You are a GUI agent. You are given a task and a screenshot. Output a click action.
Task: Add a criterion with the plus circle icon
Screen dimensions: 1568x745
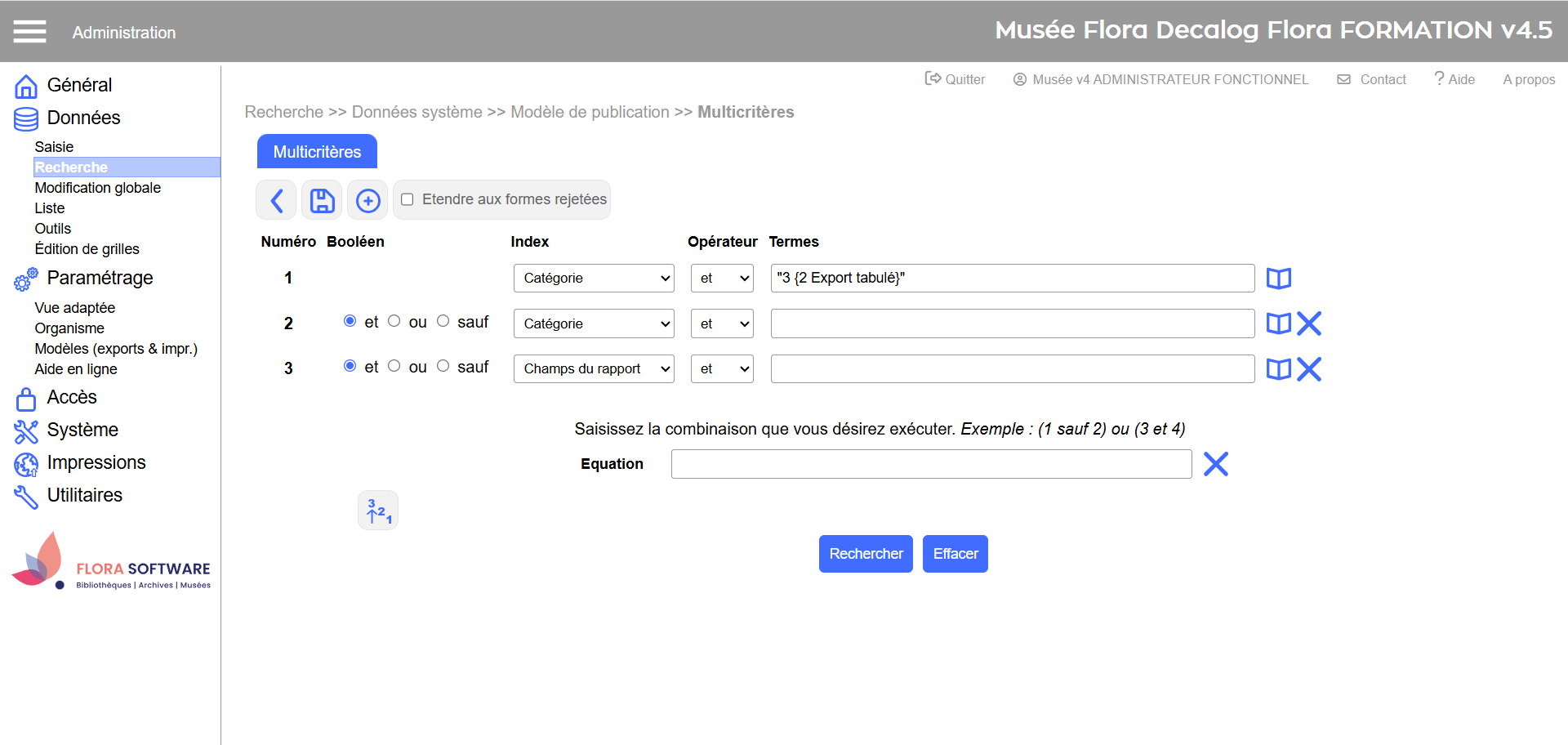click(367, 200)
